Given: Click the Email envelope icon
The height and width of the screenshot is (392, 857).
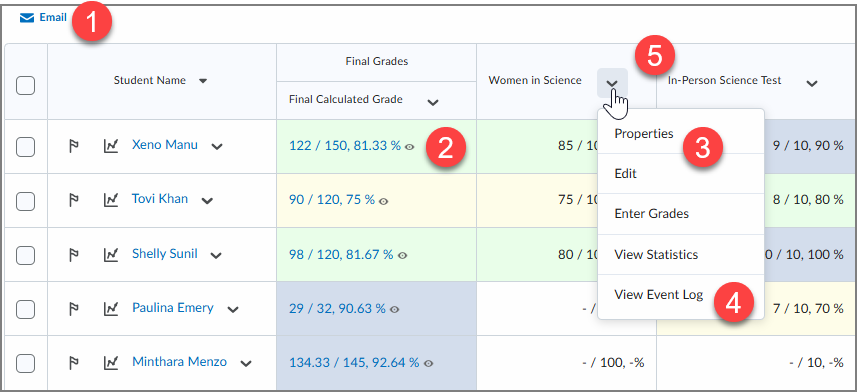Looking at the screenshot, I should [27, 18].
